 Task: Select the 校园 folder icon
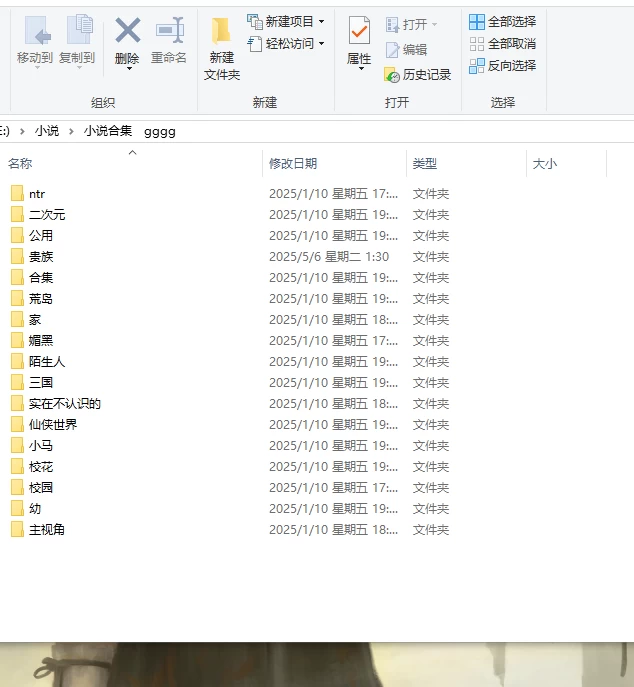coord(17,488)
